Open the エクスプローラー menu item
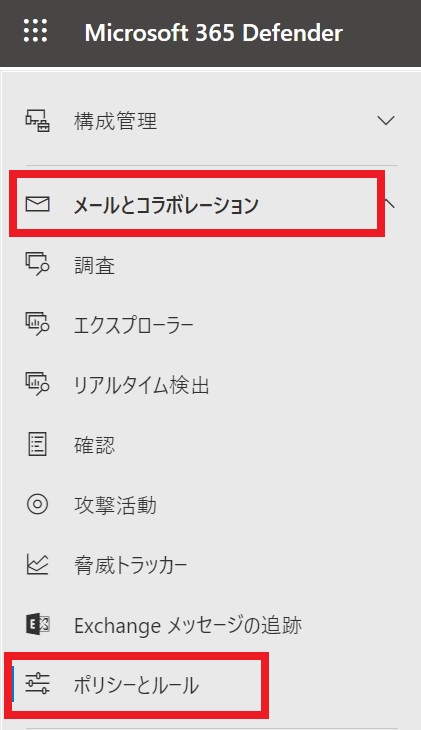This screenshot has width=421, height=730. point(134,325)
